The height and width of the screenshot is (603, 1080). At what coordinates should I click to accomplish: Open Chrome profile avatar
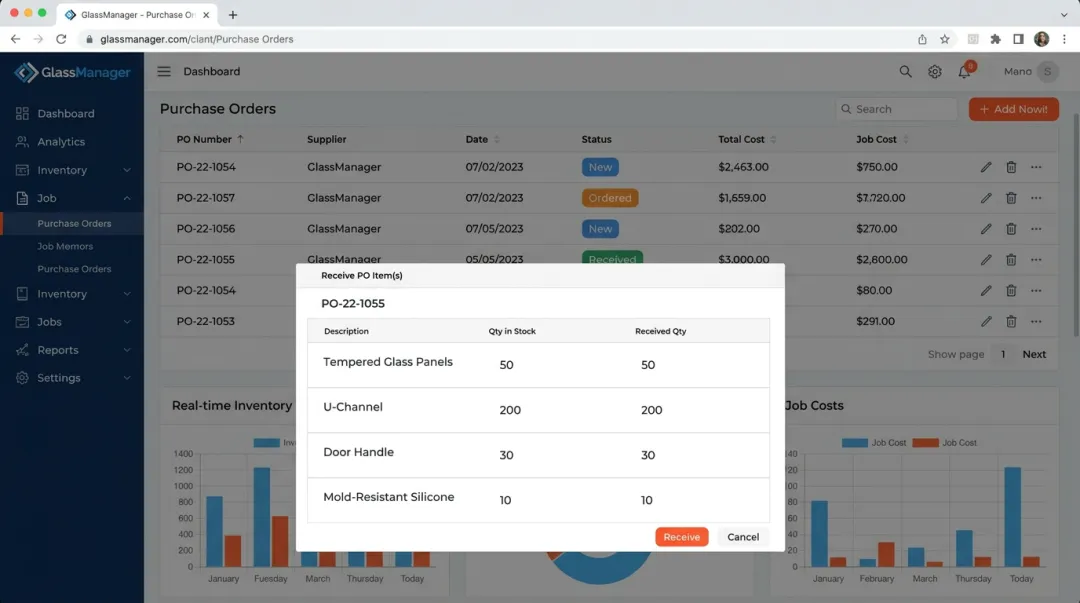1041,39
